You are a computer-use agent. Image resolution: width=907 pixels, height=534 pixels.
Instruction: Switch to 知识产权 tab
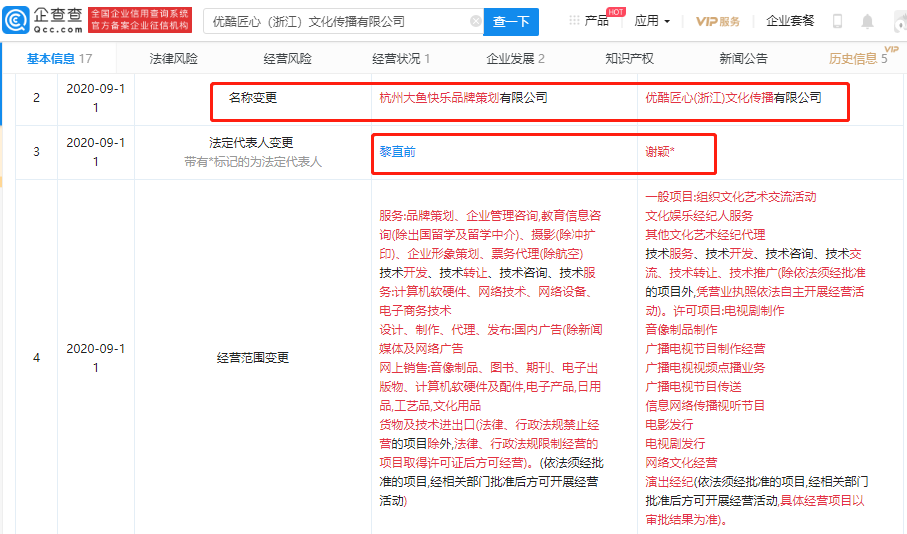pos(629,58)
